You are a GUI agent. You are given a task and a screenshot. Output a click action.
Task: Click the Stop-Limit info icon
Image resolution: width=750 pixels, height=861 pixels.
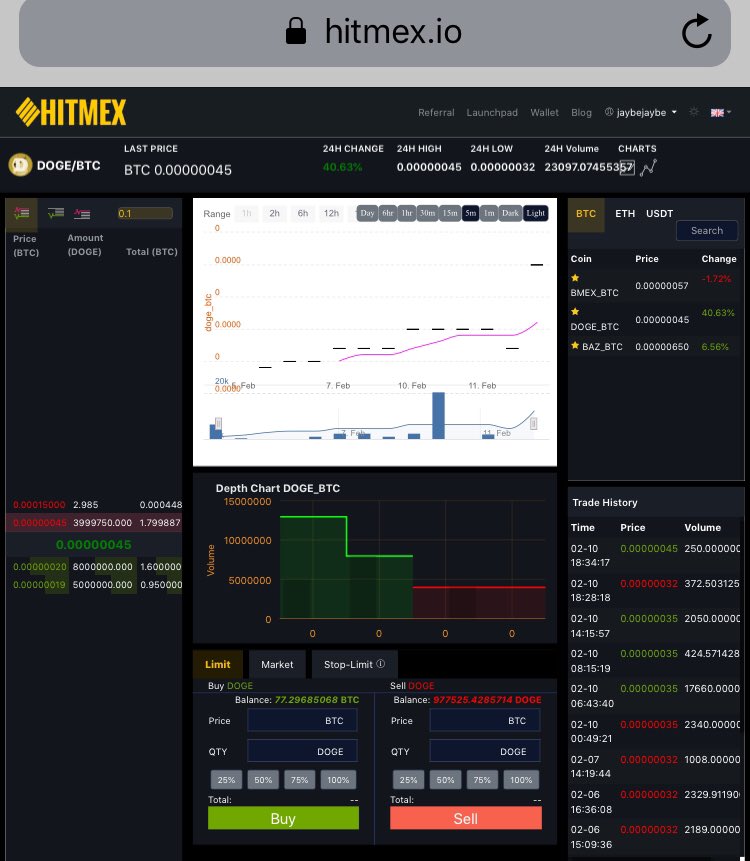click(380, 663)
